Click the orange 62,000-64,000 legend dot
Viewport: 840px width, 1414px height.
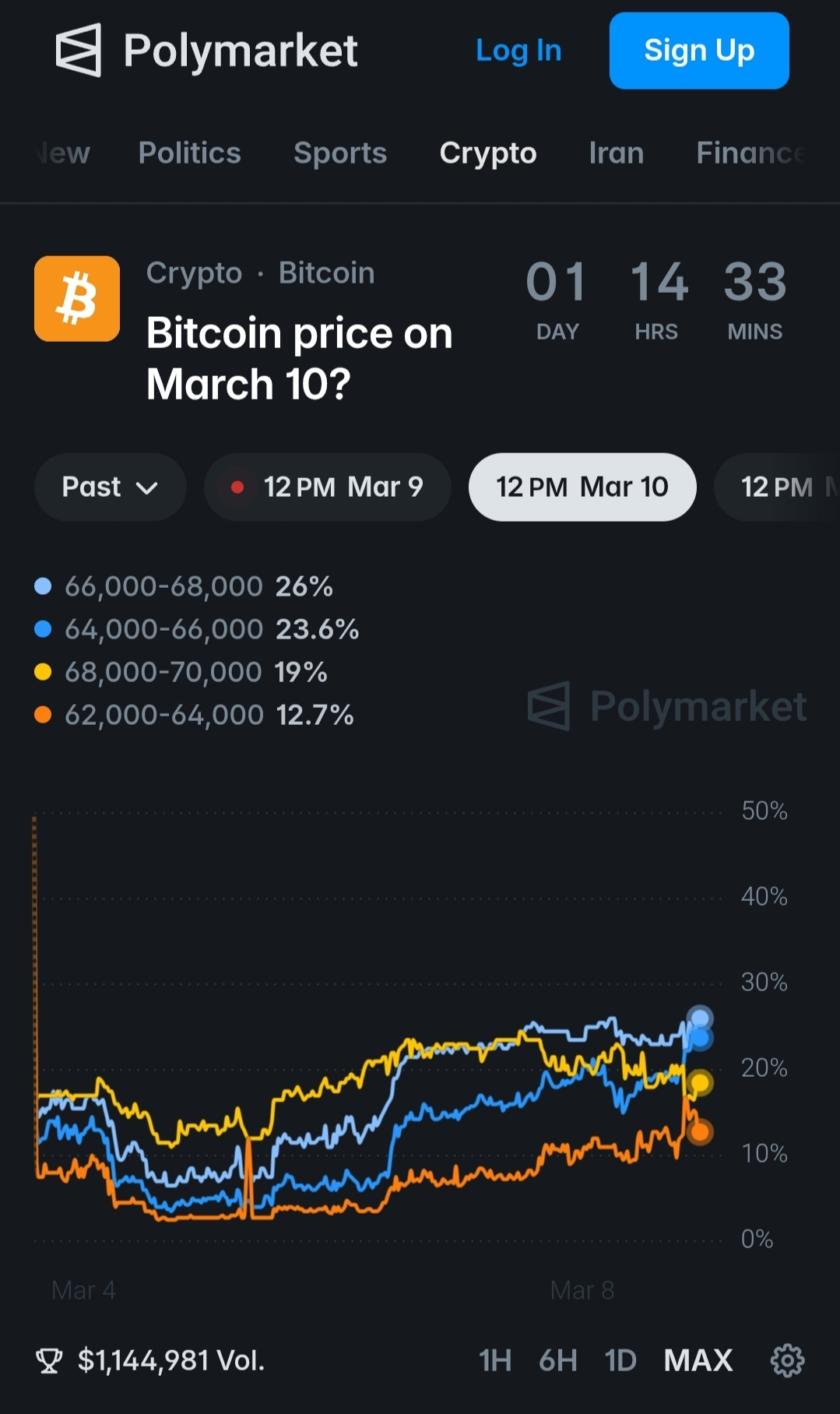pos(44,715)
